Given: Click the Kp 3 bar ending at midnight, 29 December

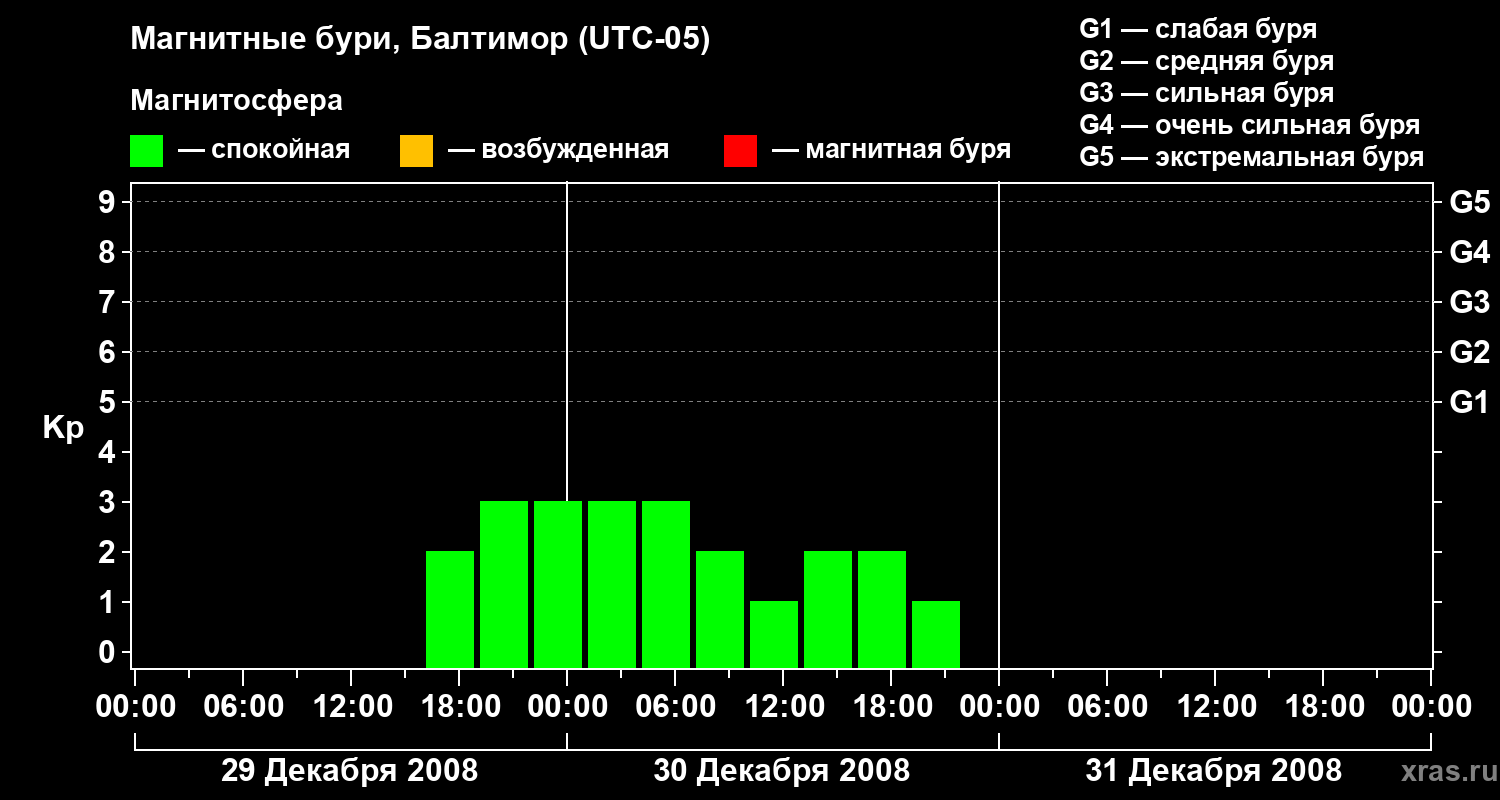Looking at the screenshot, I should (x=558, y=584).
